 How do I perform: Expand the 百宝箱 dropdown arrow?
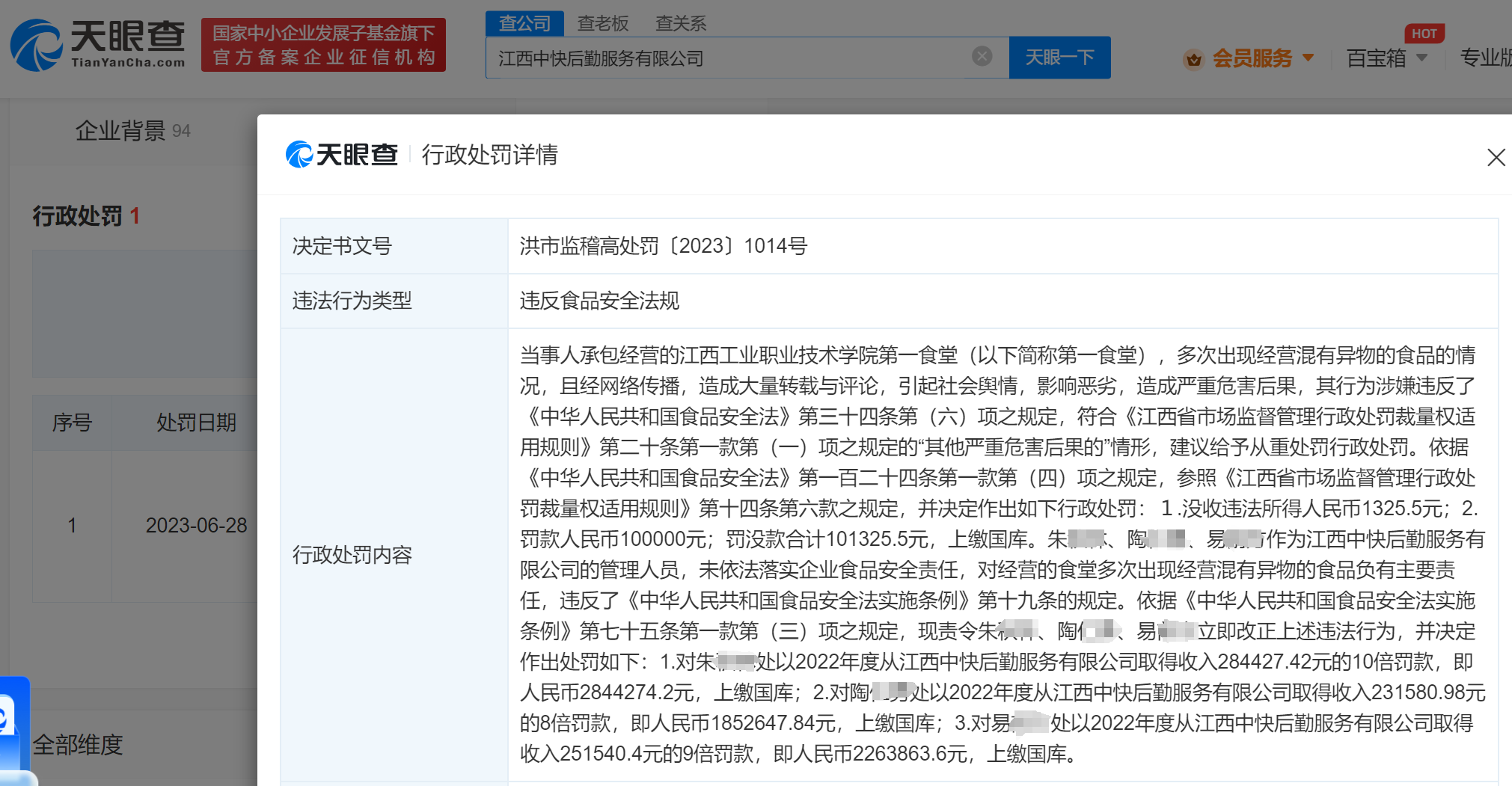pos(1422,58)
